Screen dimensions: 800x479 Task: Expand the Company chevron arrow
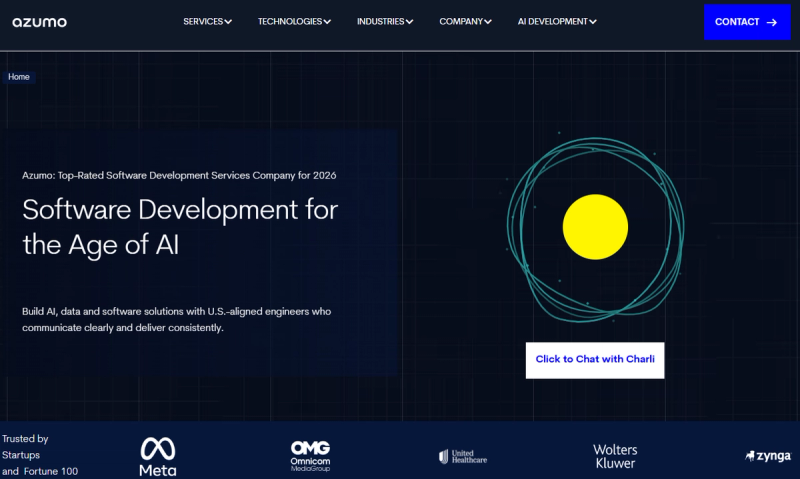point(488,22)
